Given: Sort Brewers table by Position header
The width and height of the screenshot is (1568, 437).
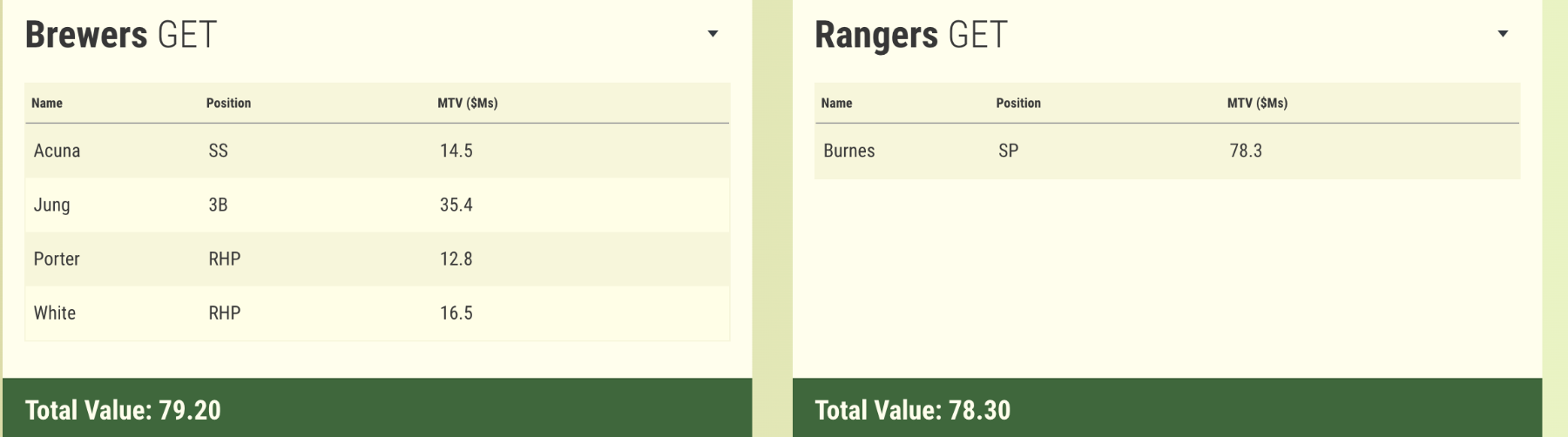Looking at the screenshot, I should (228, 103).
